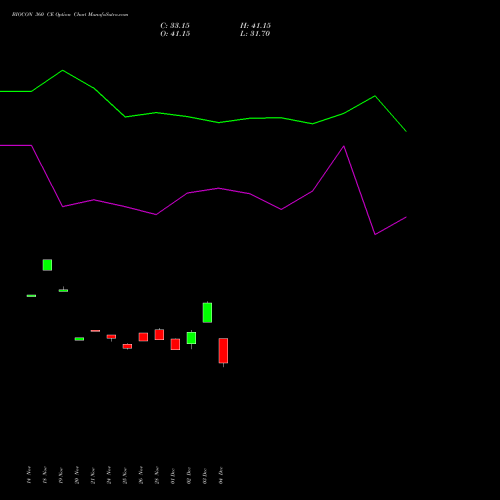The width and height of the screenshot is (500, 500).
Task: Click the green candle above 02 Dec
Action: coord(191,338)
